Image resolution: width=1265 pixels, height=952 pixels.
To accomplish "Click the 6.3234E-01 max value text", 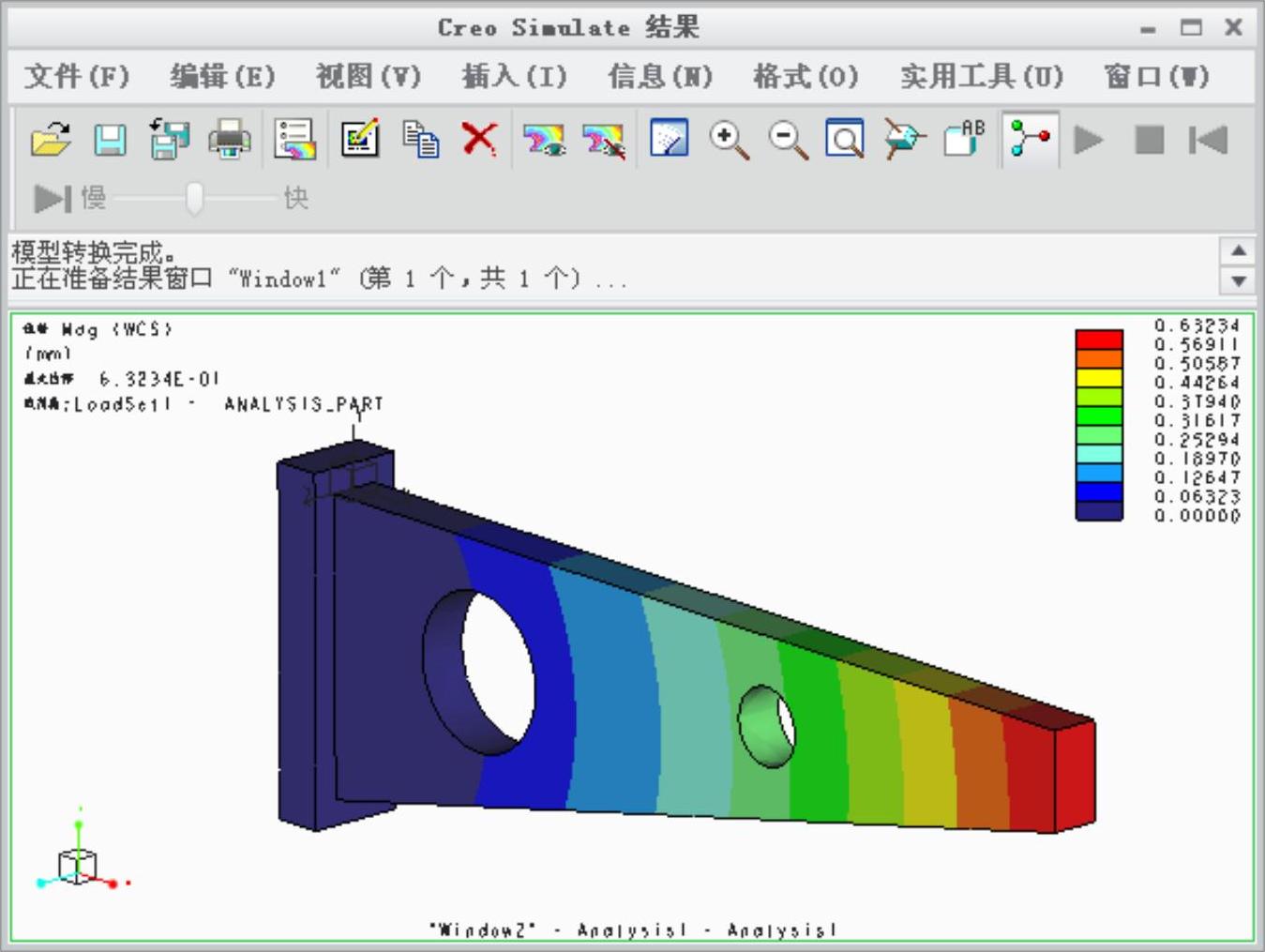I will pos(158,379).
